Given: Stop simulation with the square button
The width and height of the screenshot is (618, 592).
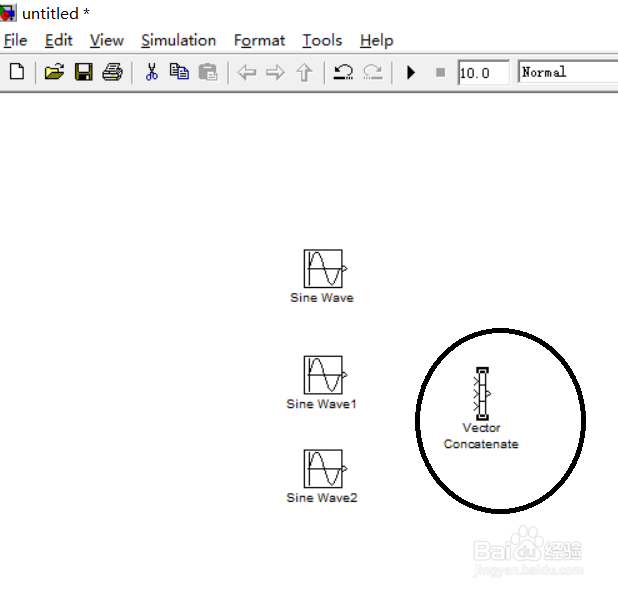Looking at the screenshot, I should point(441,73).
